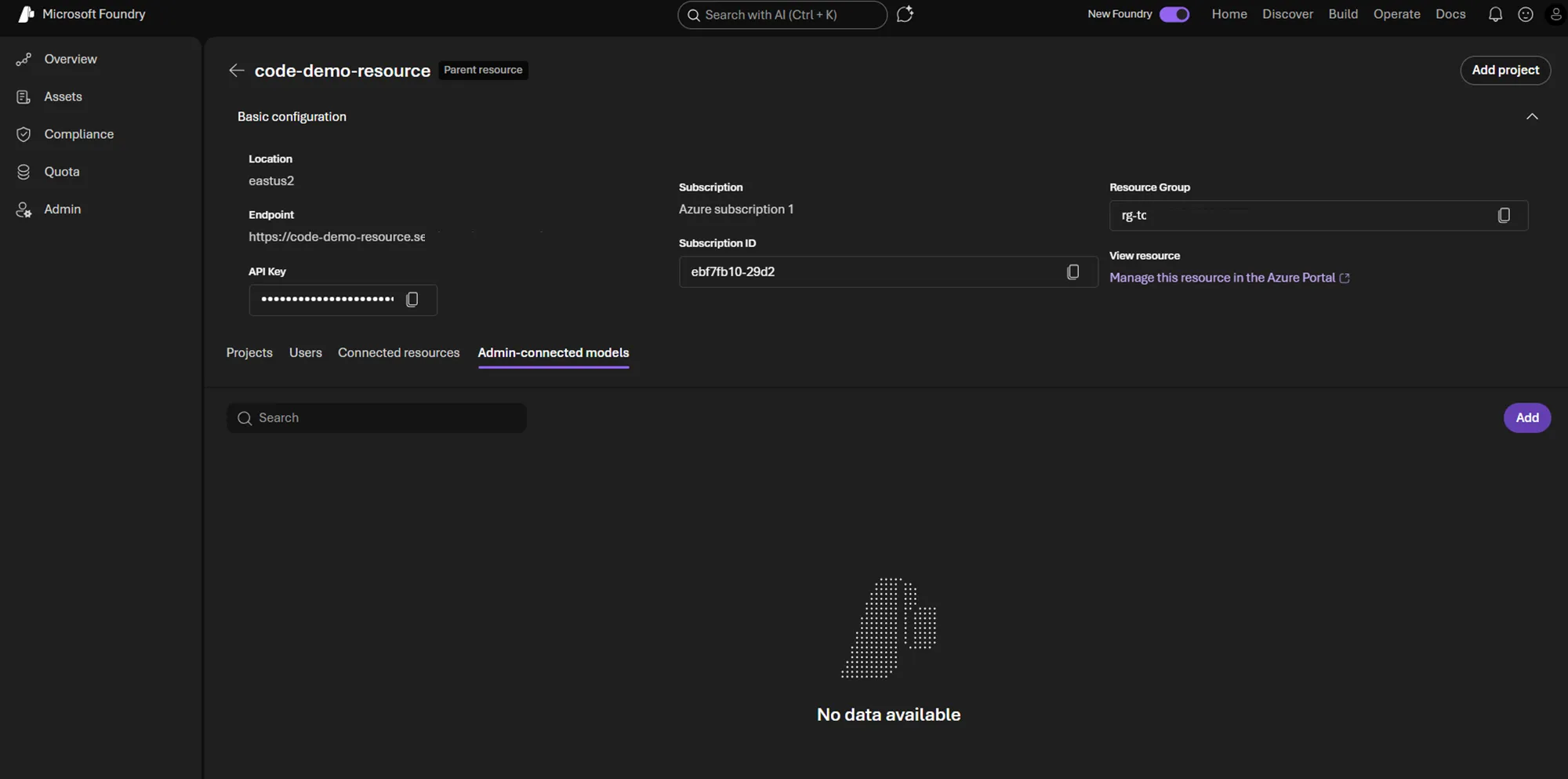The width and height of the screenshot is (1568, 779).
Task: Click the No data available message
Action: pyautogui.click(x=888, y=715)
